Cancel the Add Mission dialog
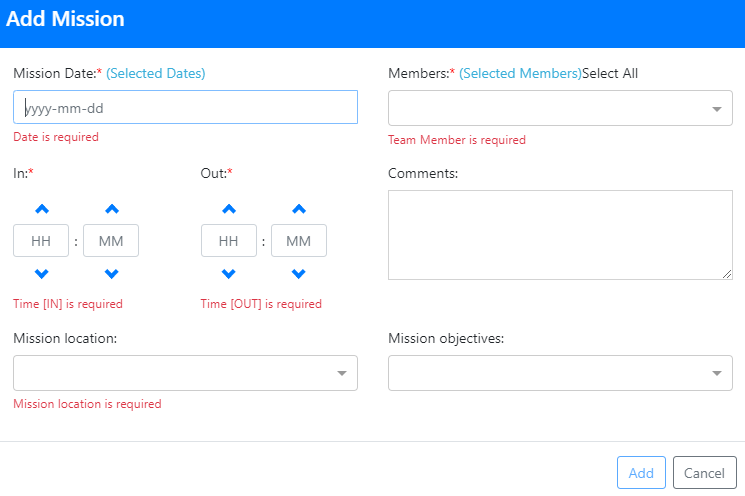Image resolution: width=745 pixels, height=496 pixels. [704, 473]
